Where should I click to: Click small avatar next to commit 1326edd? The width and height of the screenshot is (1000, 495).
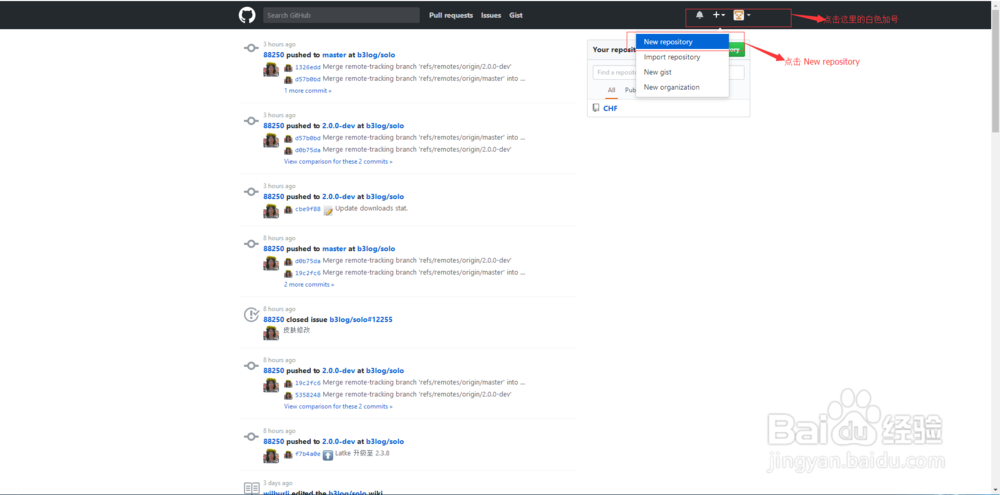click(288, 67)
